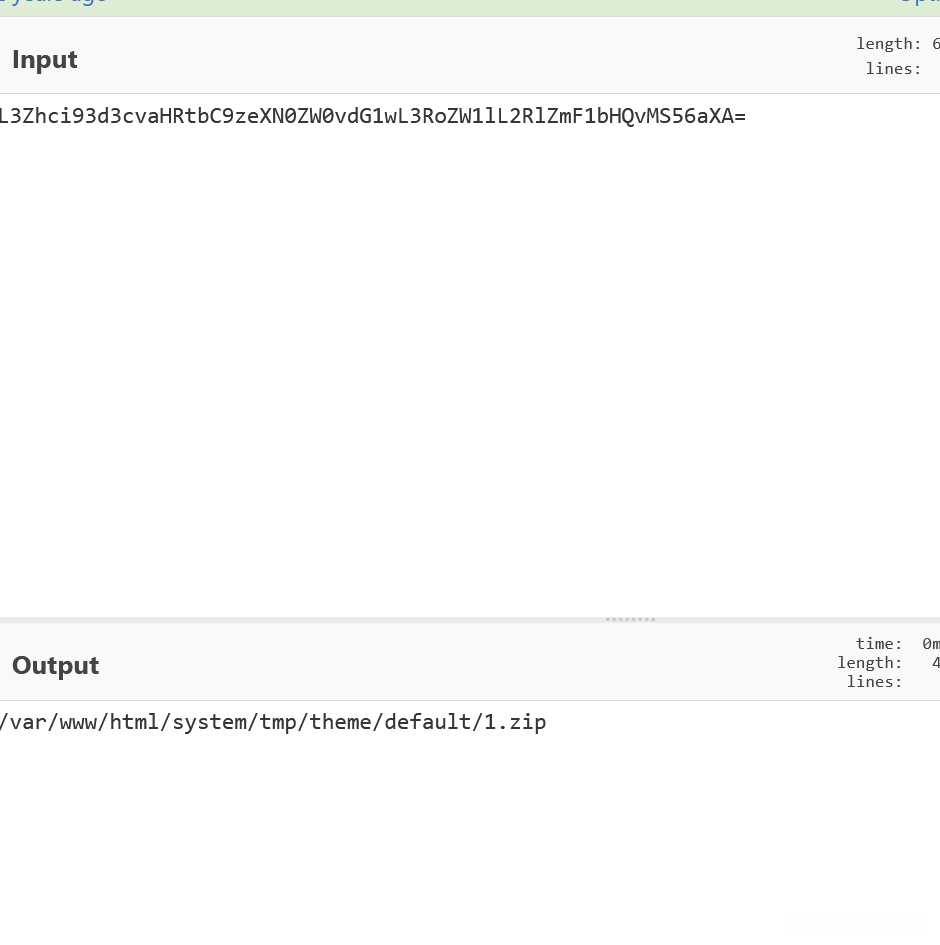Image resolution: width=940 pixels, height=945 pixels.
Task: Place cursor on "1.zip" in the Output
Action: tap(516, 722)
